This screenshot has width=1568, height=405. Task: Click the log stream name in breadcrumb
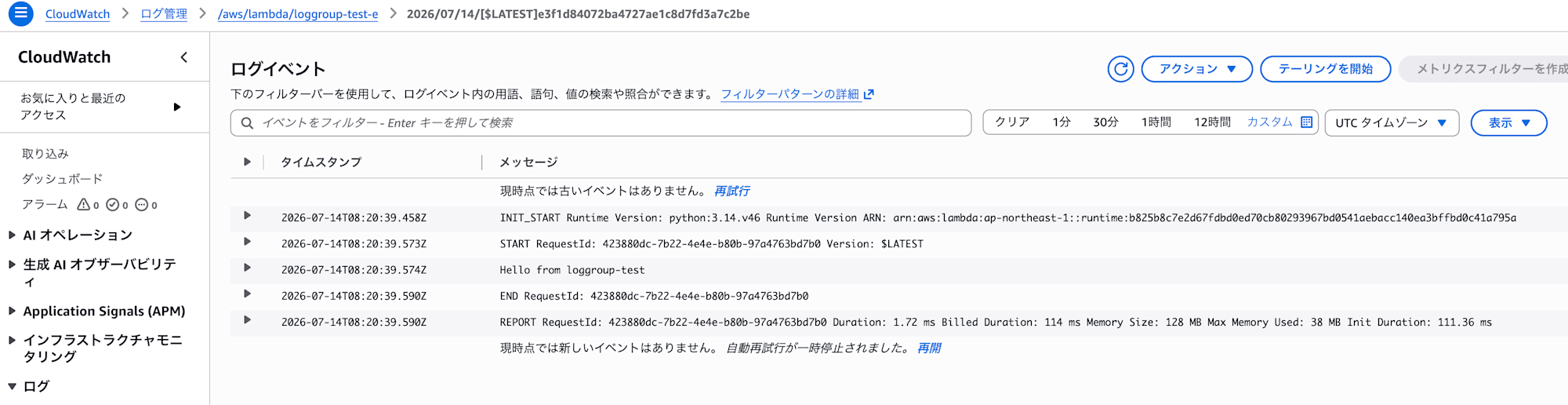pyautogui.click(x=578, y=14)
